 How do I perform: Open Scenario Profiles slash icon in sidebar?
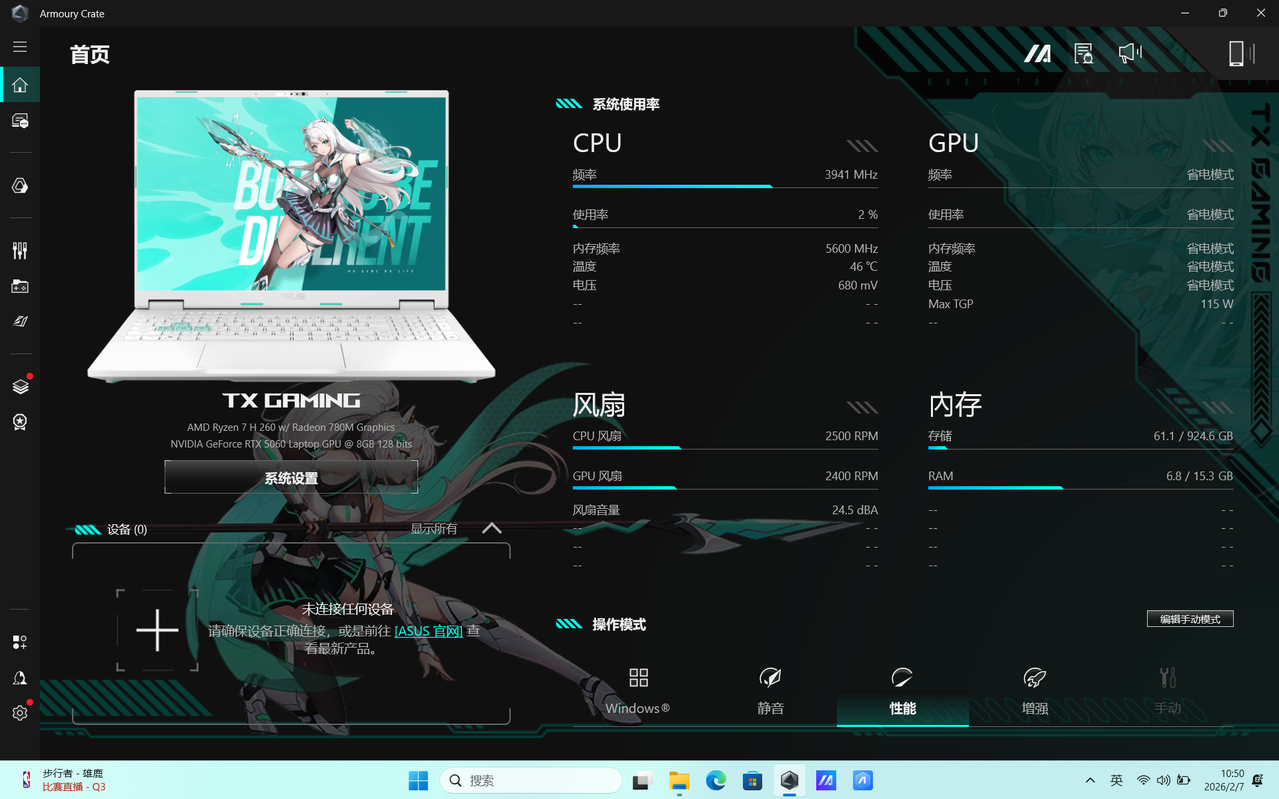[20, 321]
